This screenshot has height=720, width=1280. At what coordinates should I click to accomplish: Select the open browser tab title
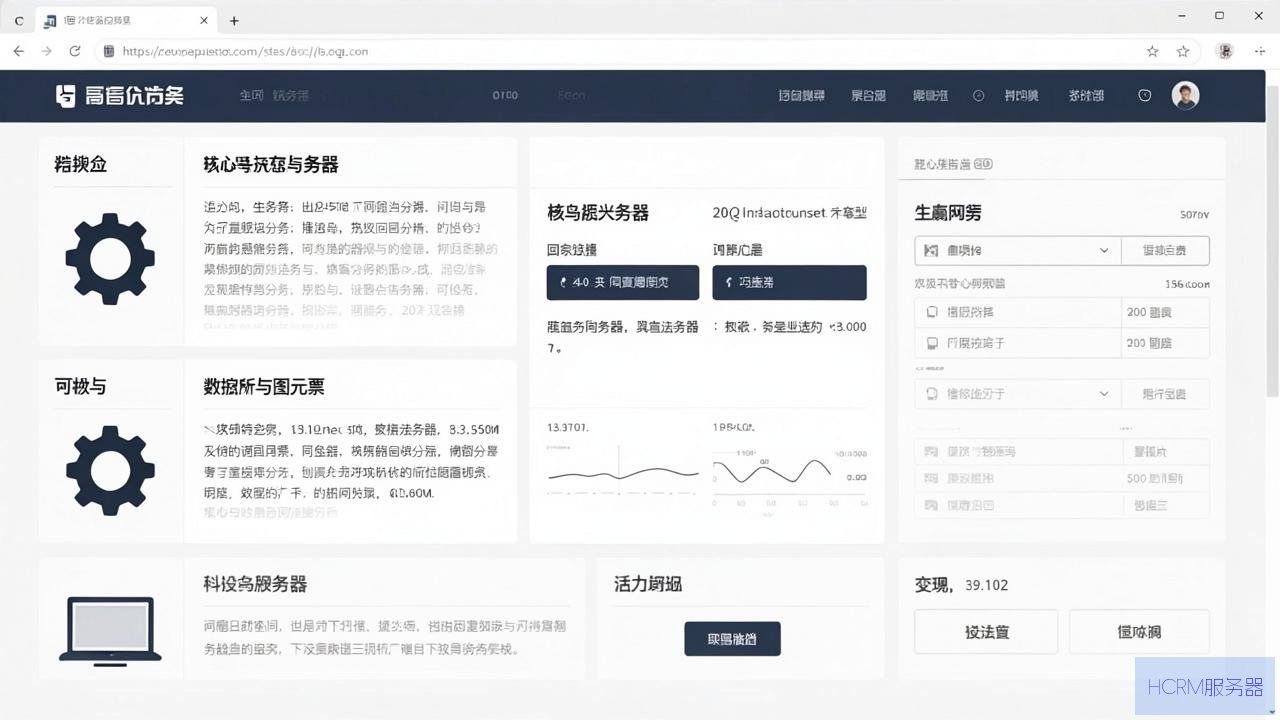click(x=97, y=20)
